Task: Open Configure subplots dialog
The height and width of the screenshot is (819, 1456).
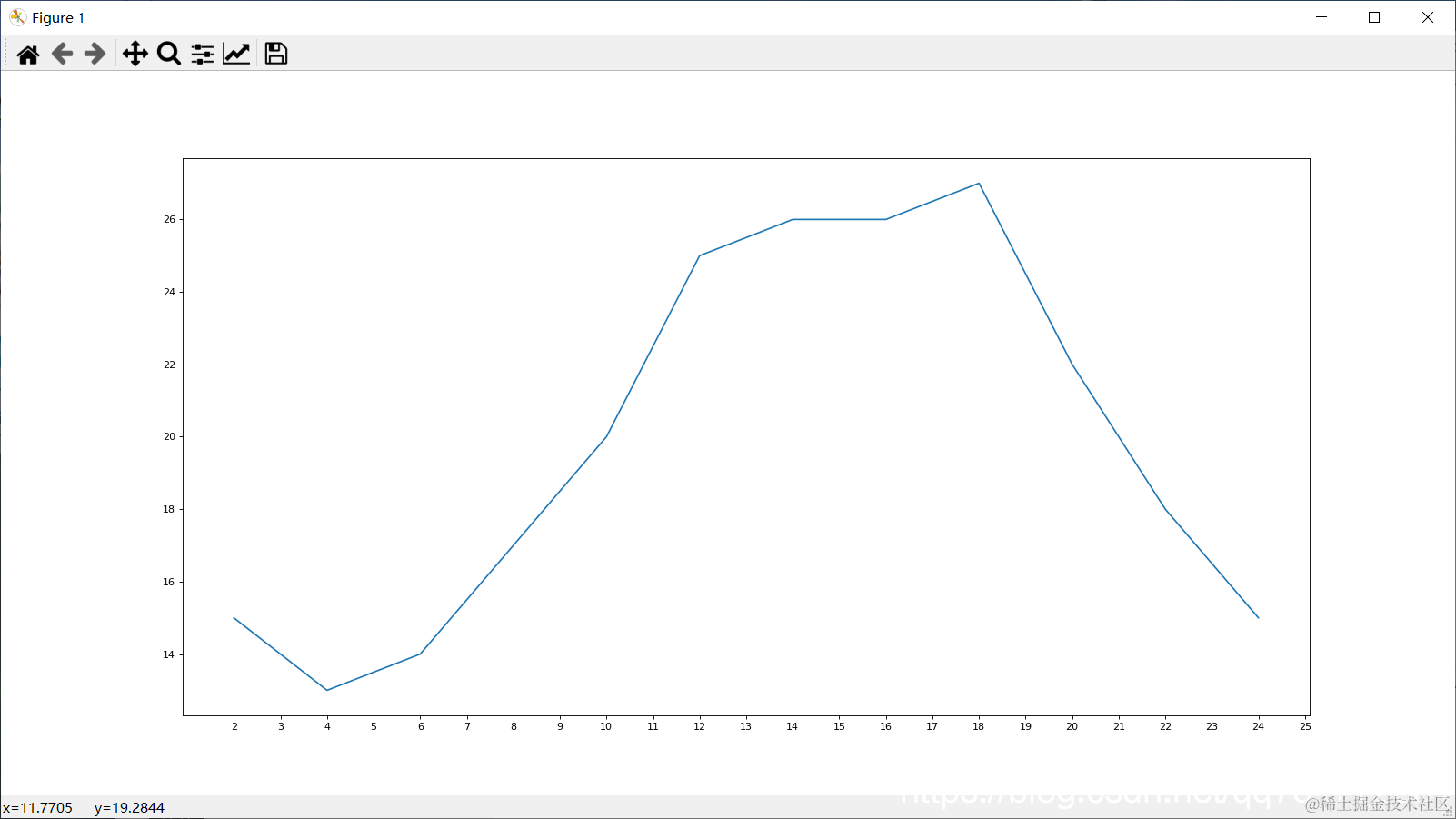Action: pos(203,54)
